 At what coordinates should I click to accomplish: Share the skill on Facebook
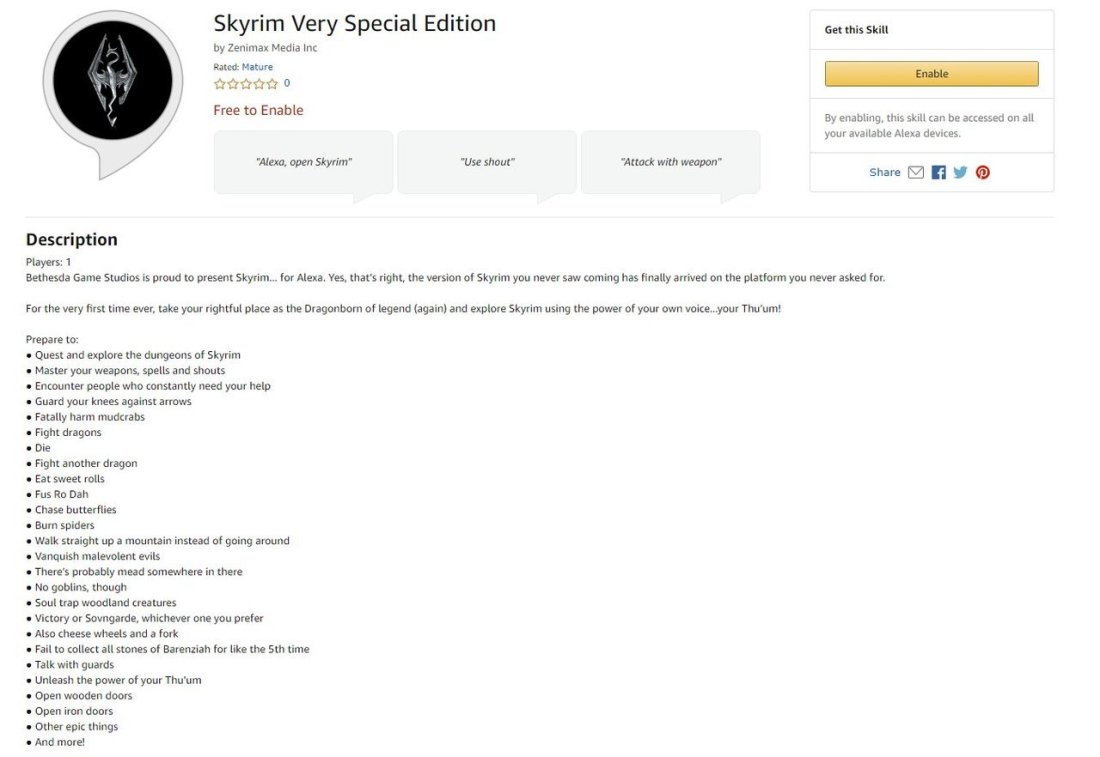(938, 172)
